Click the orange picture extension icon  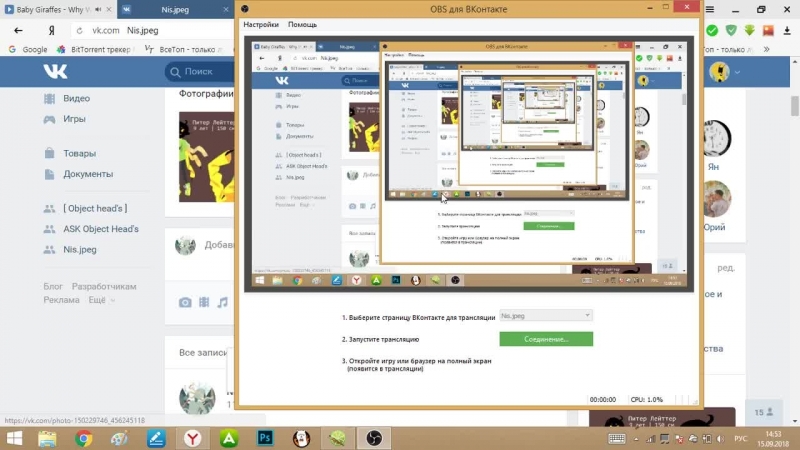768,31
